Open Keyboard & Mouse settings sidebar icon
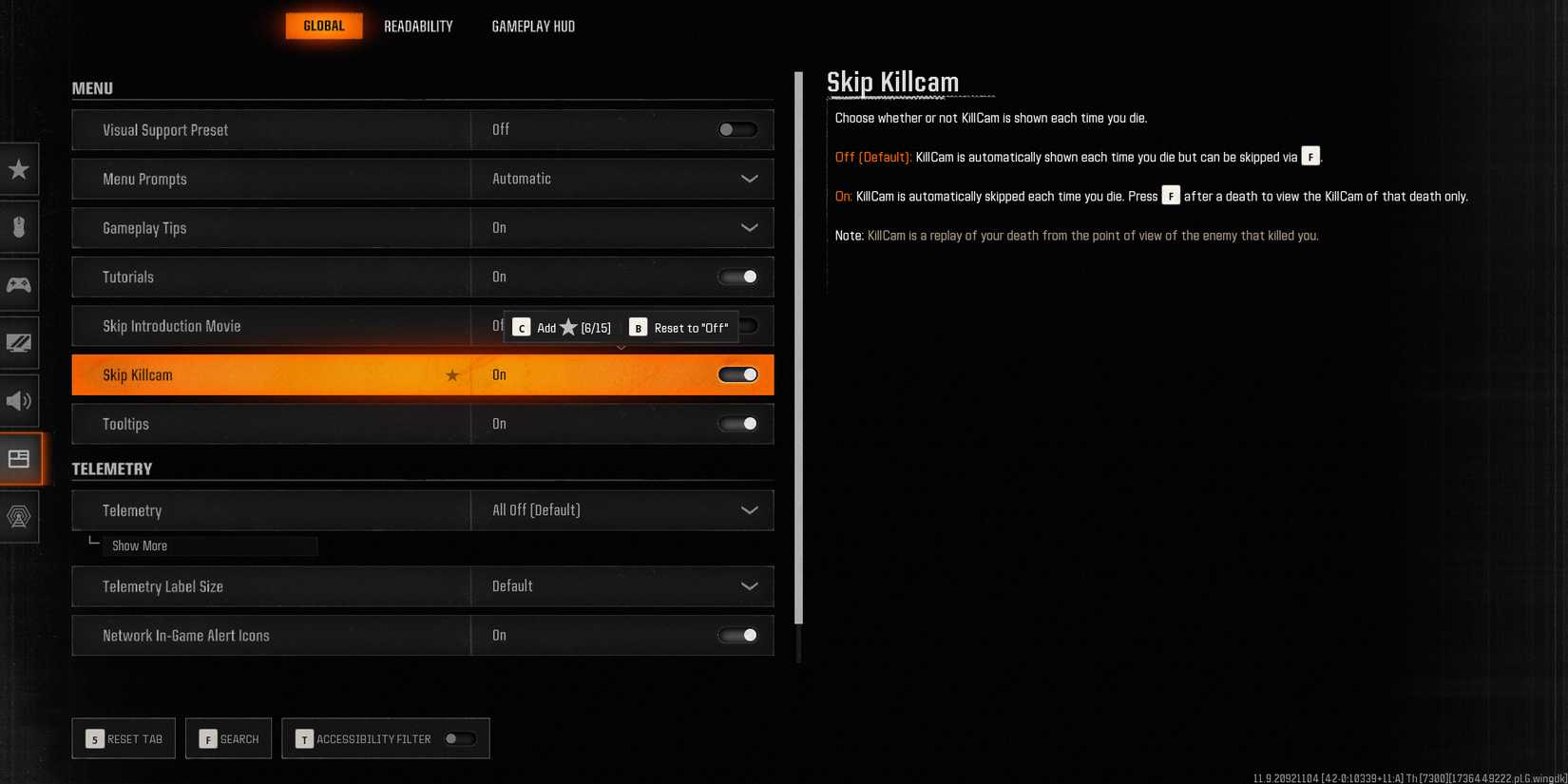This screenshot has width=1568, height=784. 19,227
